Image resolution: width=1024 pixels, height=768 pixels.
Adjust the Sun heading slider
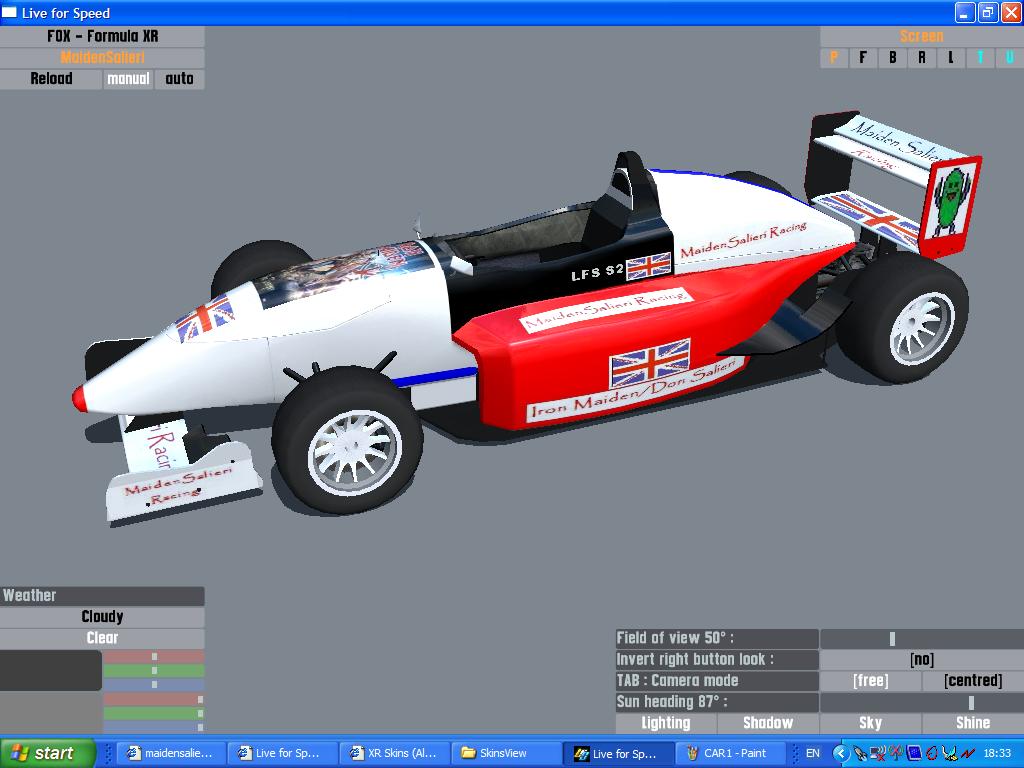(921, 703)
